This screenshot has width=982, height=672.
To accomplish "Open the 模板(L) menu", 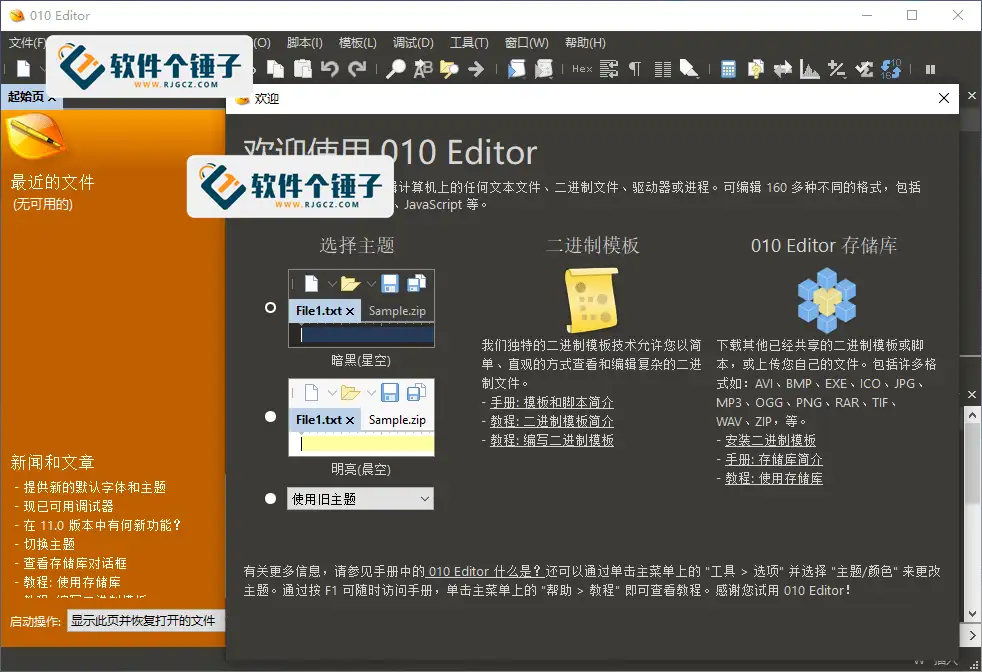I will pyautogui.click(x=358, y=43).
